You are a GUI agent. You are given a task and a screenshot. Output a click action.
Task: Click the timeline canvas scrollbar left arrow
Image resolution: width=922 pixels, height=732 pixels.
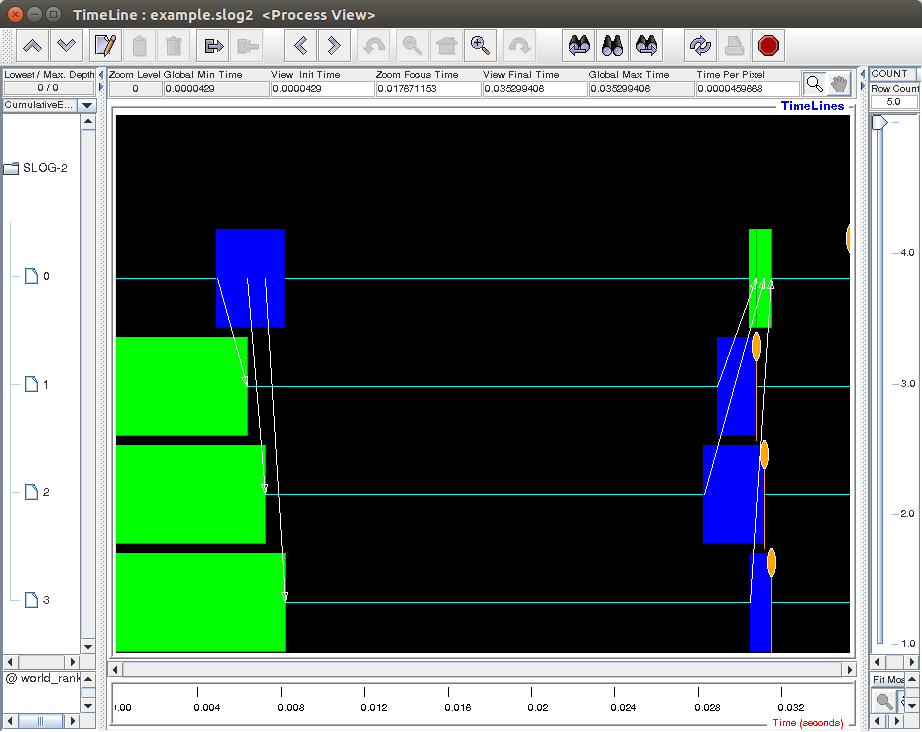click(115, 670)
